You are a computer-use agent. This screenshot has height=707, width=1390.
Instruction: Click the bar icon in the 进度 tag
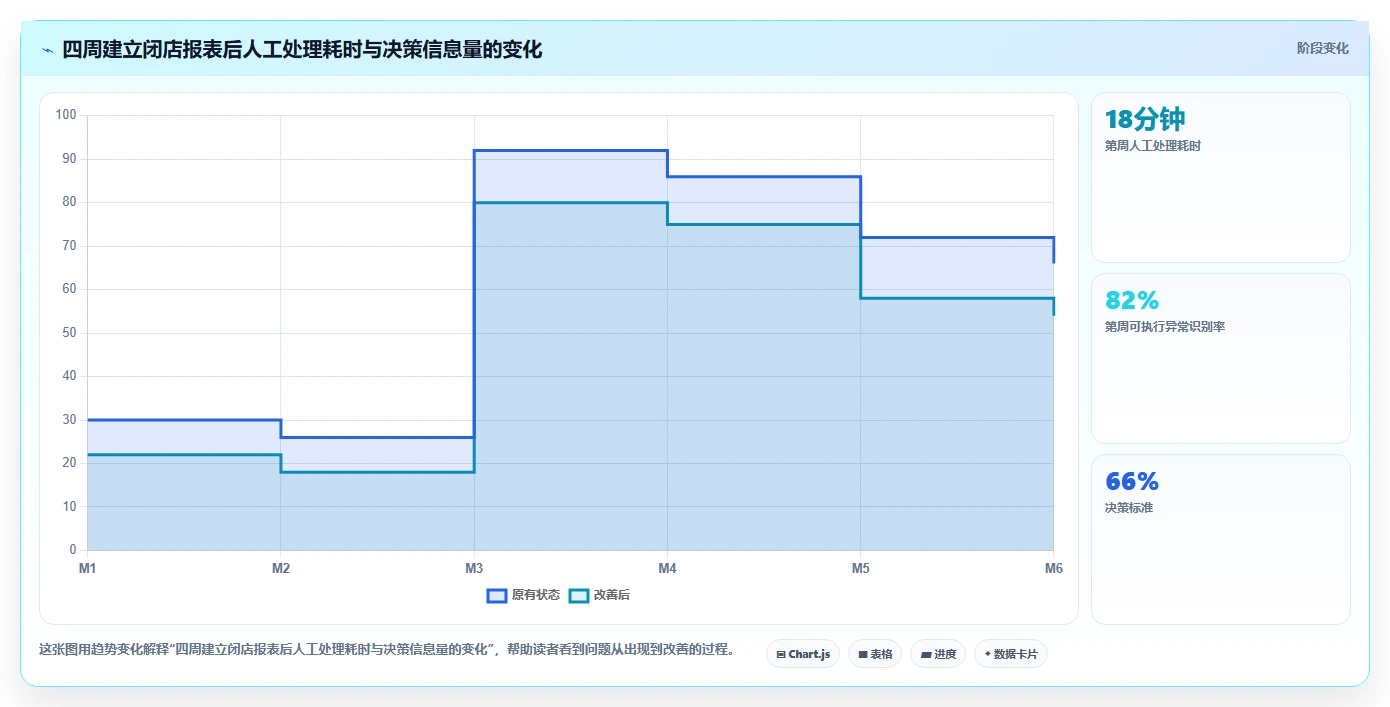[926, 655]
